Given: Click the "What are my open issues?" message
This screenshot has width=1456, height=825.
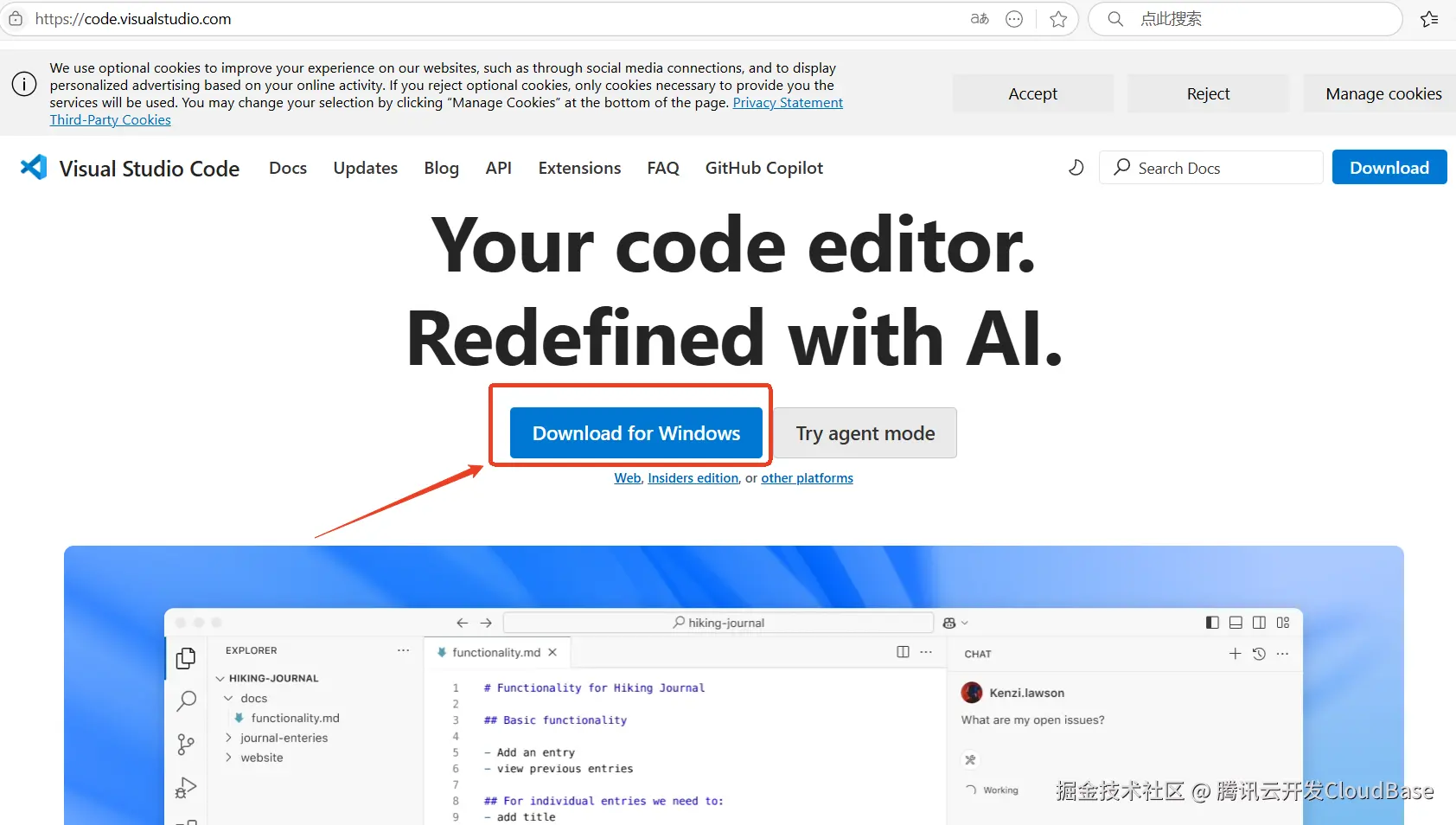Looking at the screenshot, I should click(x=1032, y=720).
